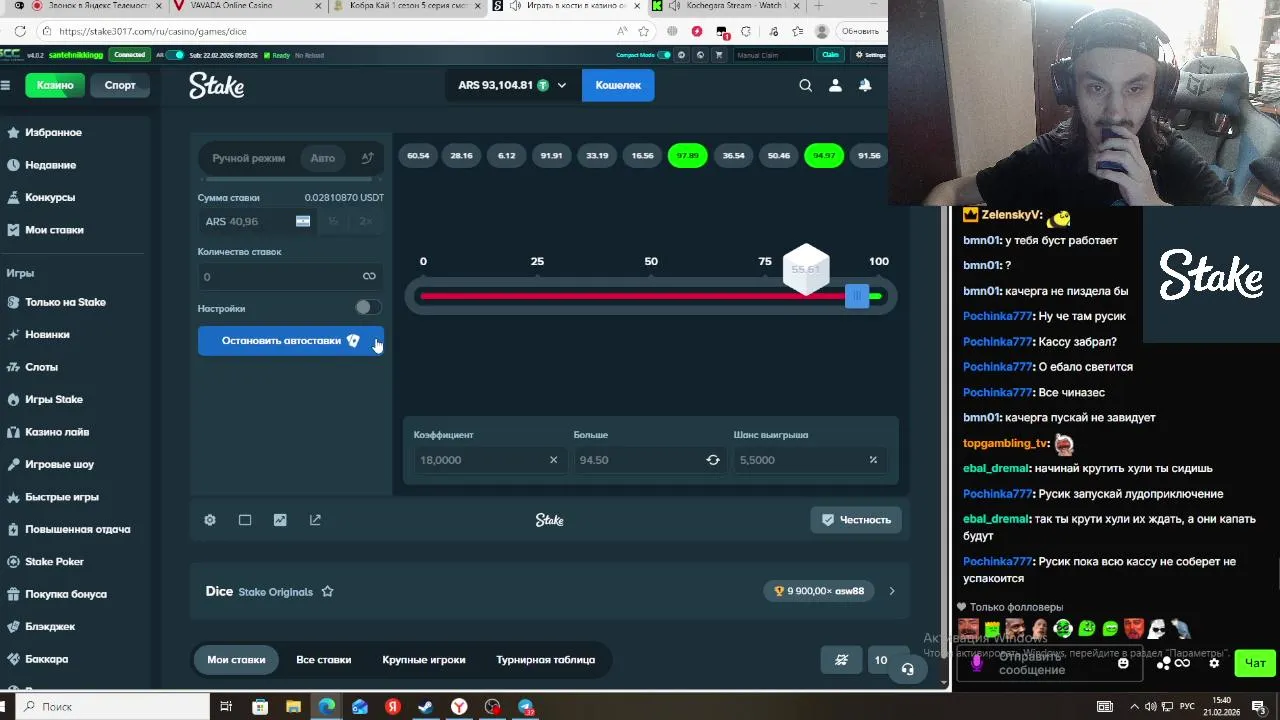Viewport: 1280px width, 720px height.
Task: Switch to Авто betting tab
Action: tap(322, 158)
